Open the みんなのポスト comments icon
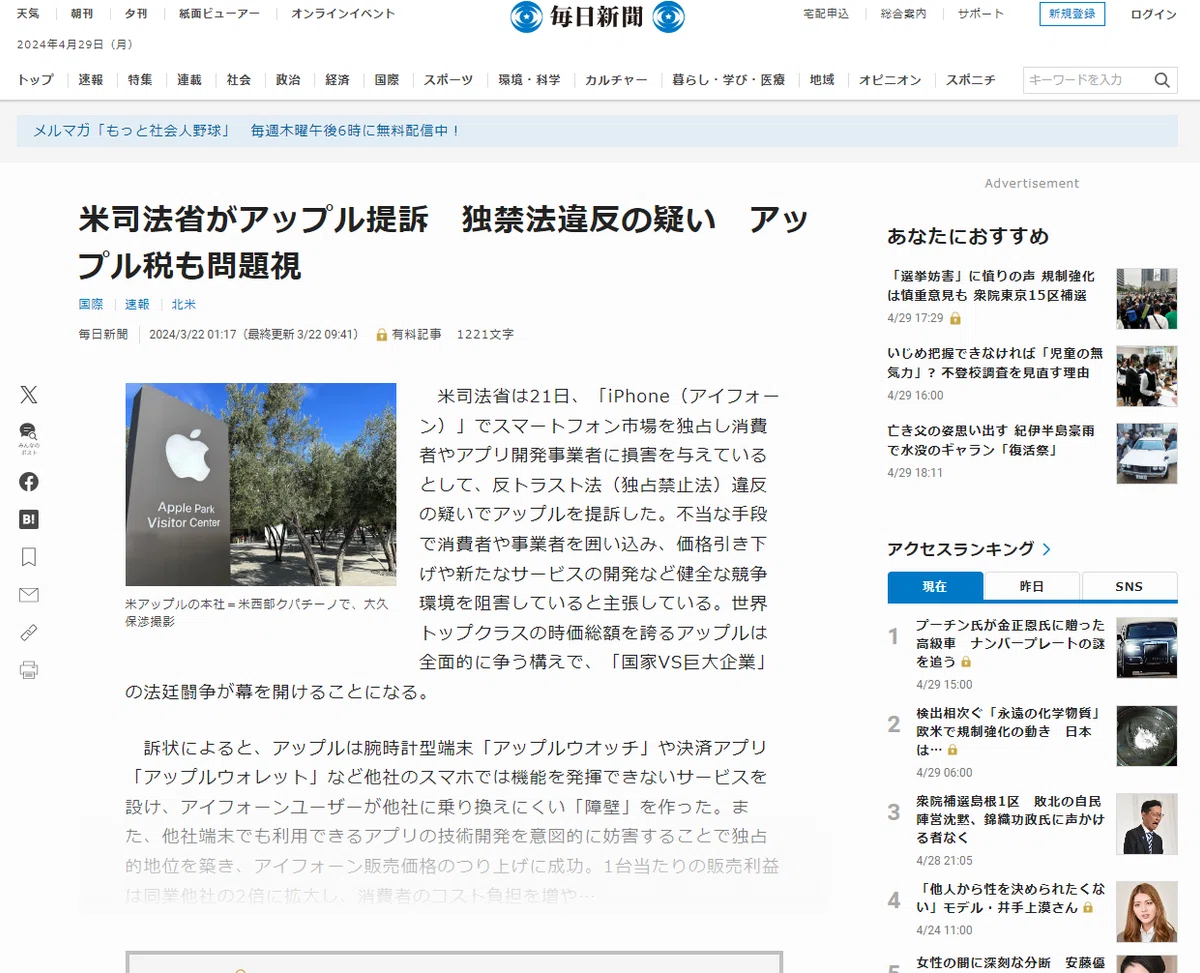The image size is (1200, 973). point(28,439)
